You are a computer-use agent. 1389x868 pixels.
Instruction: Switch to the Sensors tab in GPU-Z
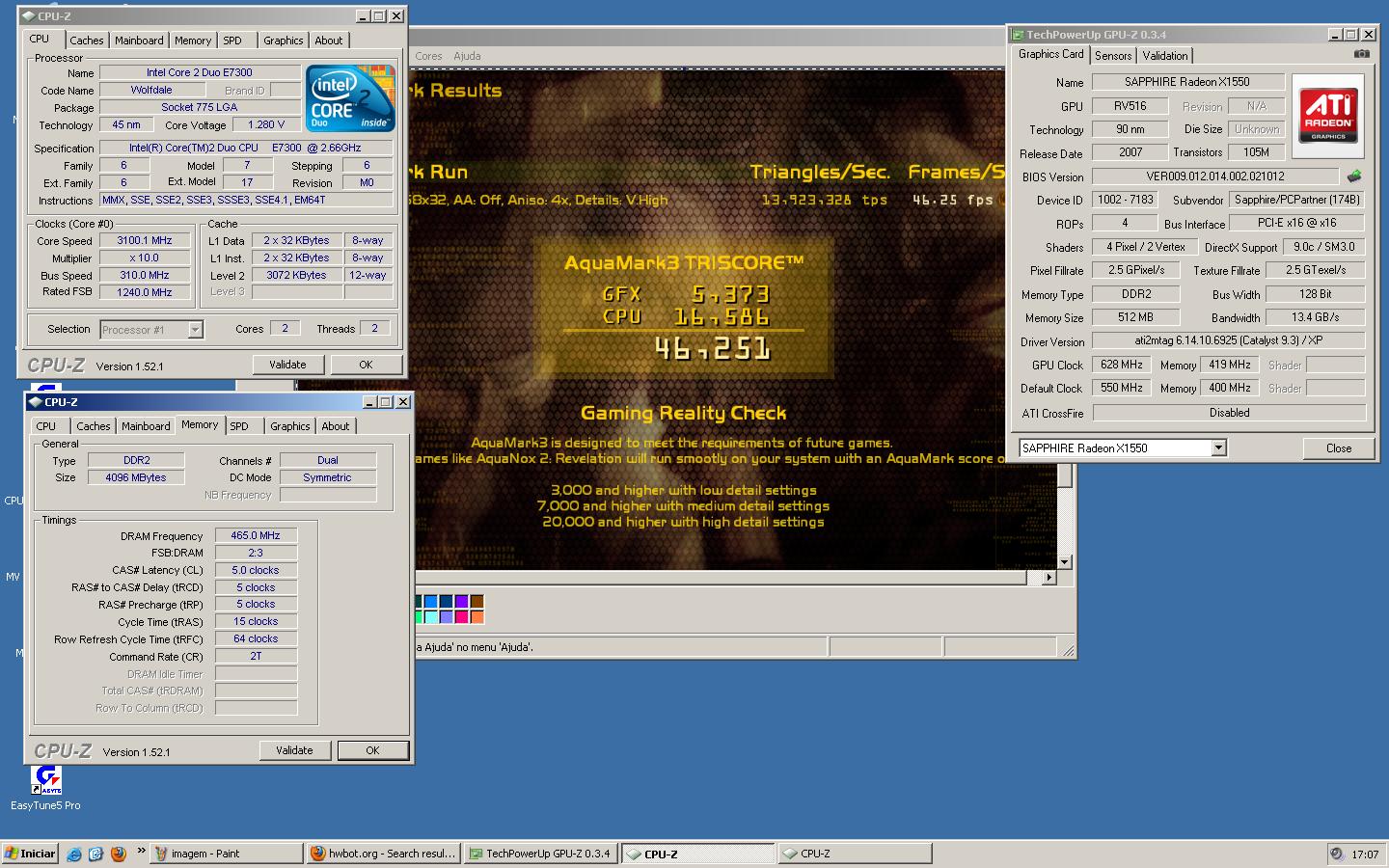(1113, 56)
